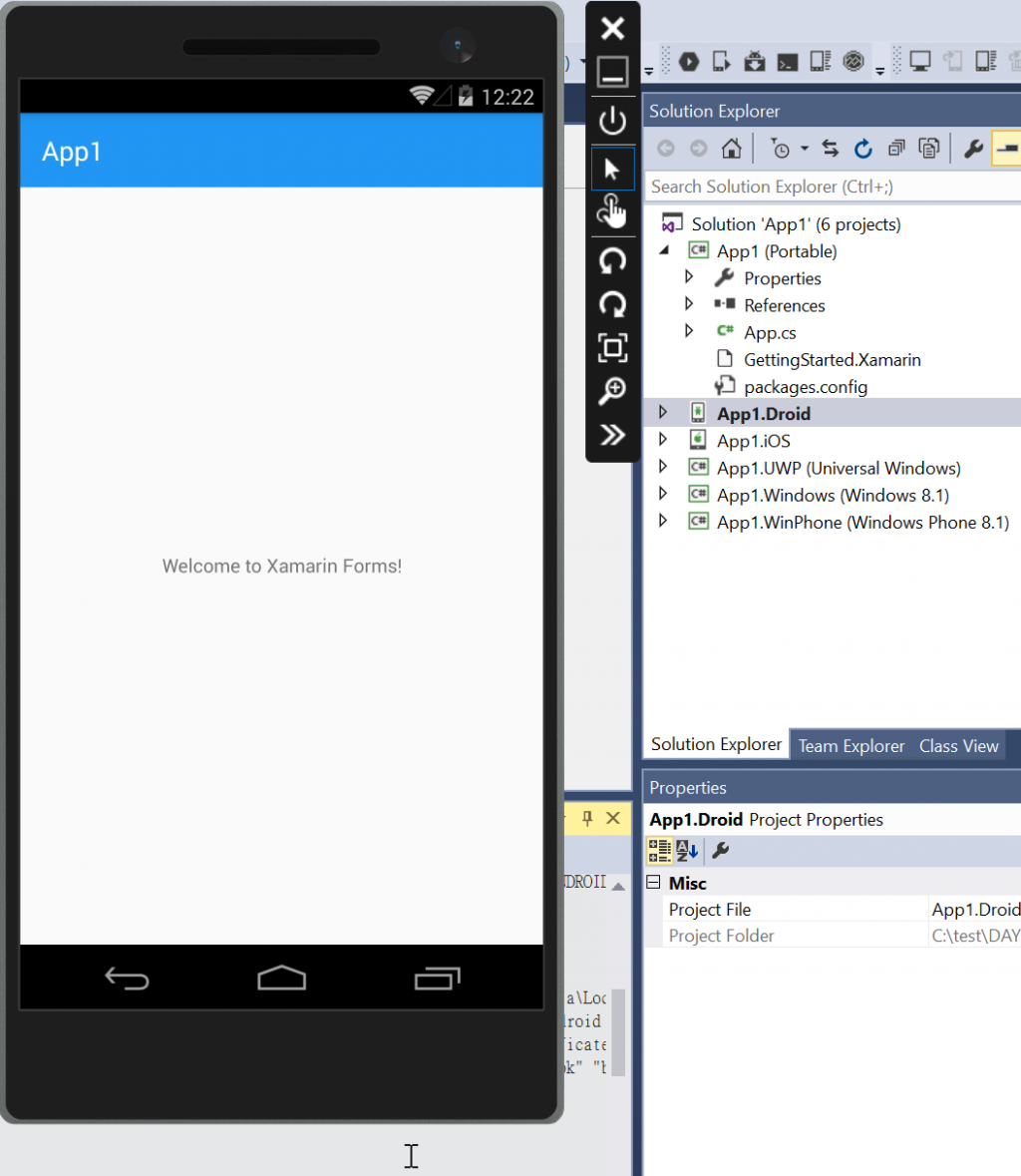The image size is (1021, 1176).
Task: Collapse the App1 (Portable) project
Action: coord(663,250)
